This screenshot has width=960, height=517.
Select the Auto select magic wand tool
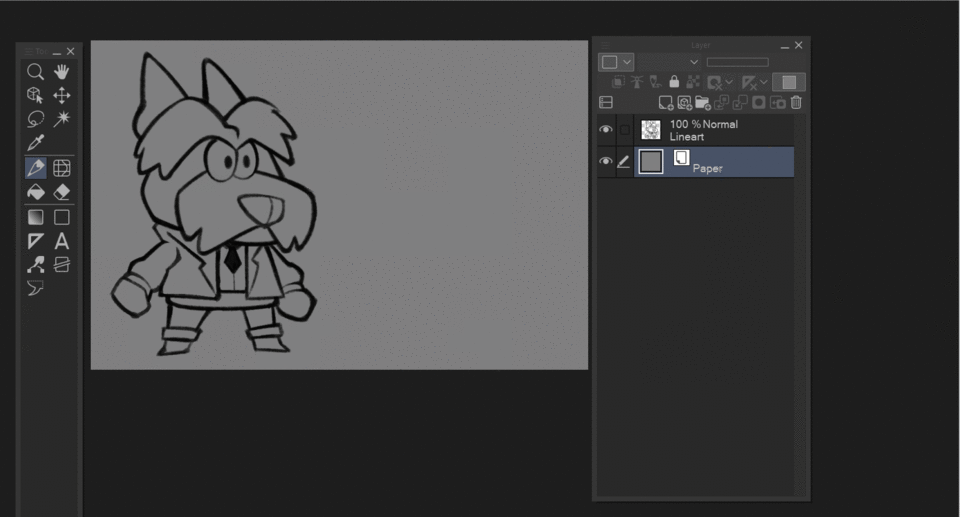(61, 119)
